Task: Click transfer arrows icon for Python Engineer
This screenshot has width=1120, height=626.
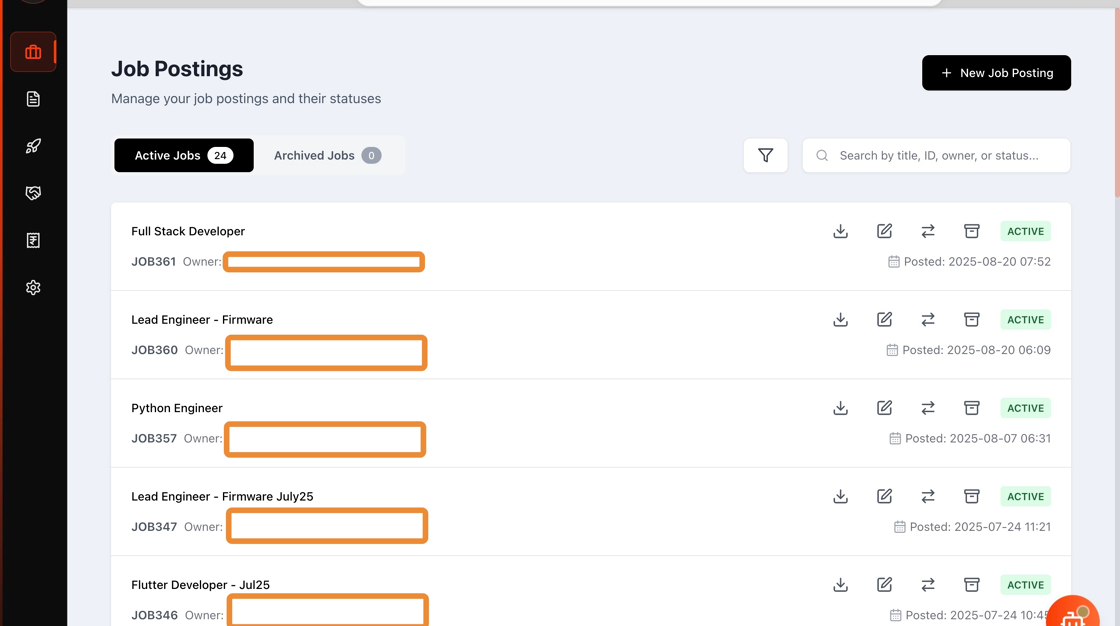Action: (x=928, y=408)
